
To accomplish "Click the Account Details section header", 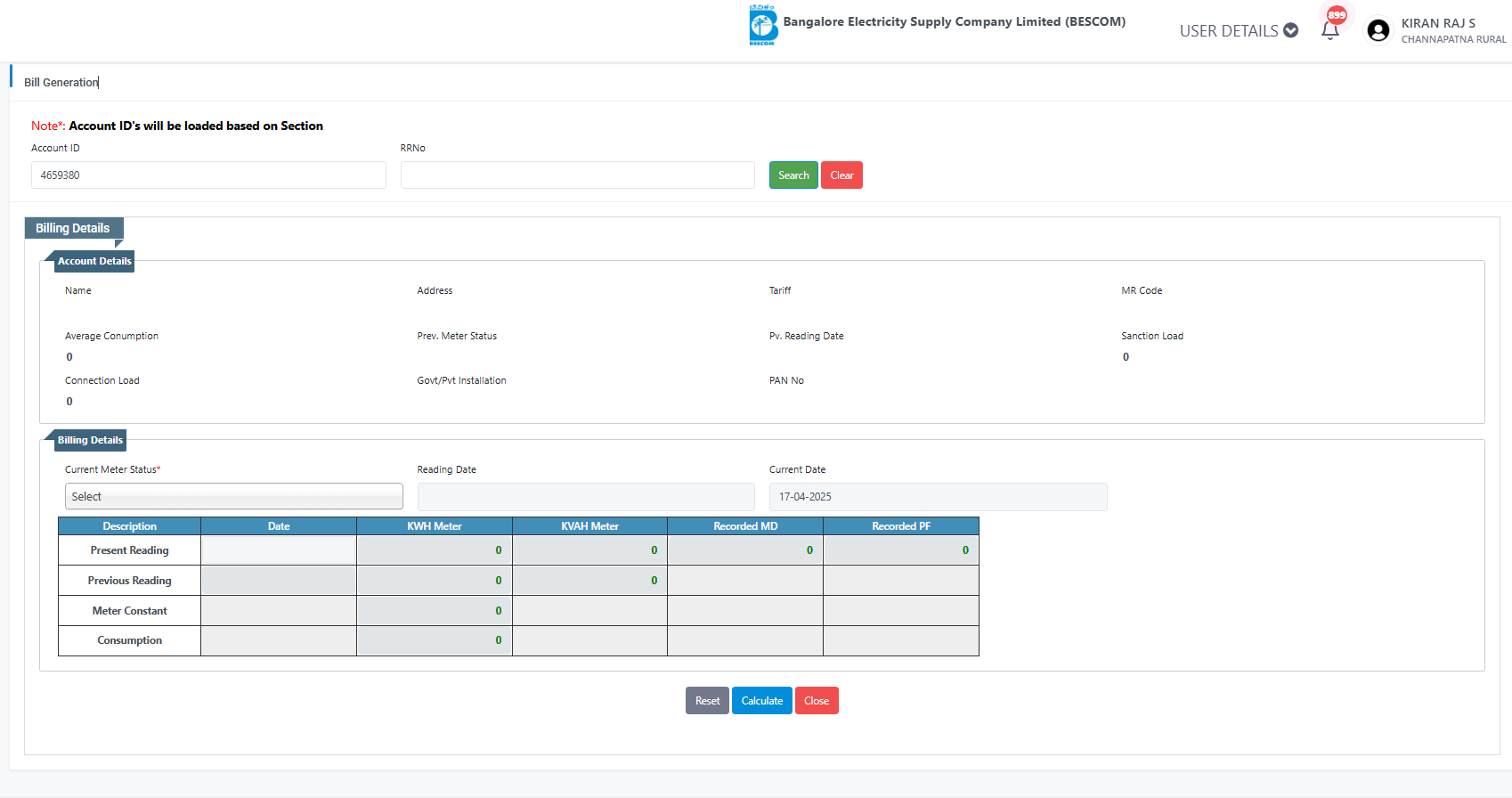I will pyautogui.click(x=94, y=261).
